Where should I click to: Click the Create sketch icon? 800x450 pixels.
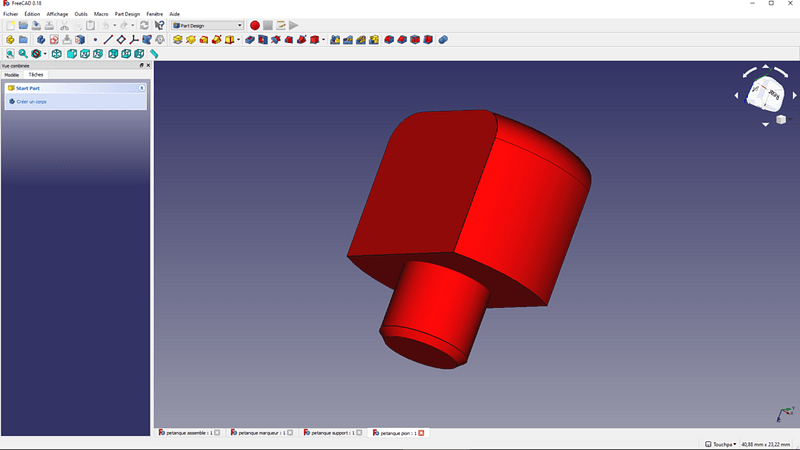click(x=54, y=40)
